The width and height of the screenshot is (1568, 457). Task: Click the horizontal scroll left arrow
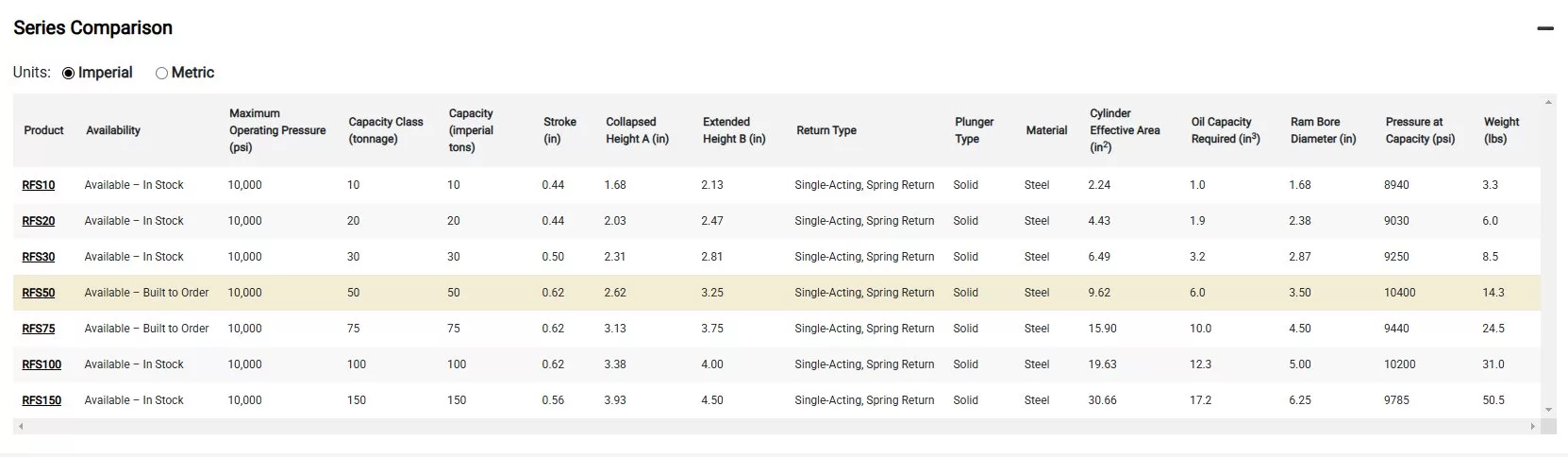coord(21,427)
